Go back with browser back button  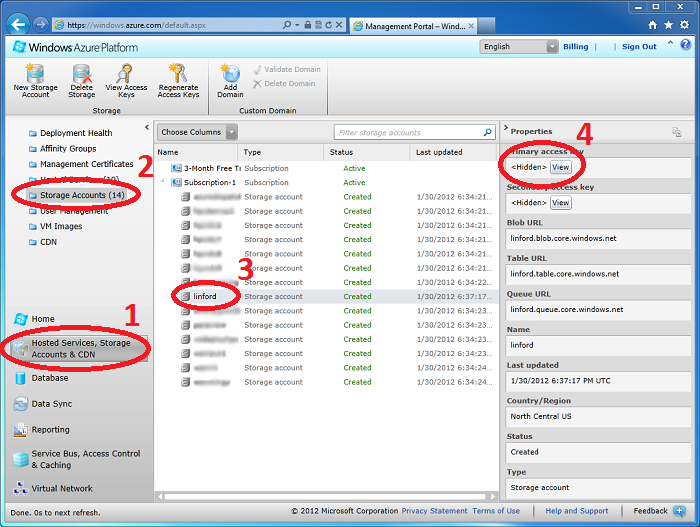pos(18,24)
